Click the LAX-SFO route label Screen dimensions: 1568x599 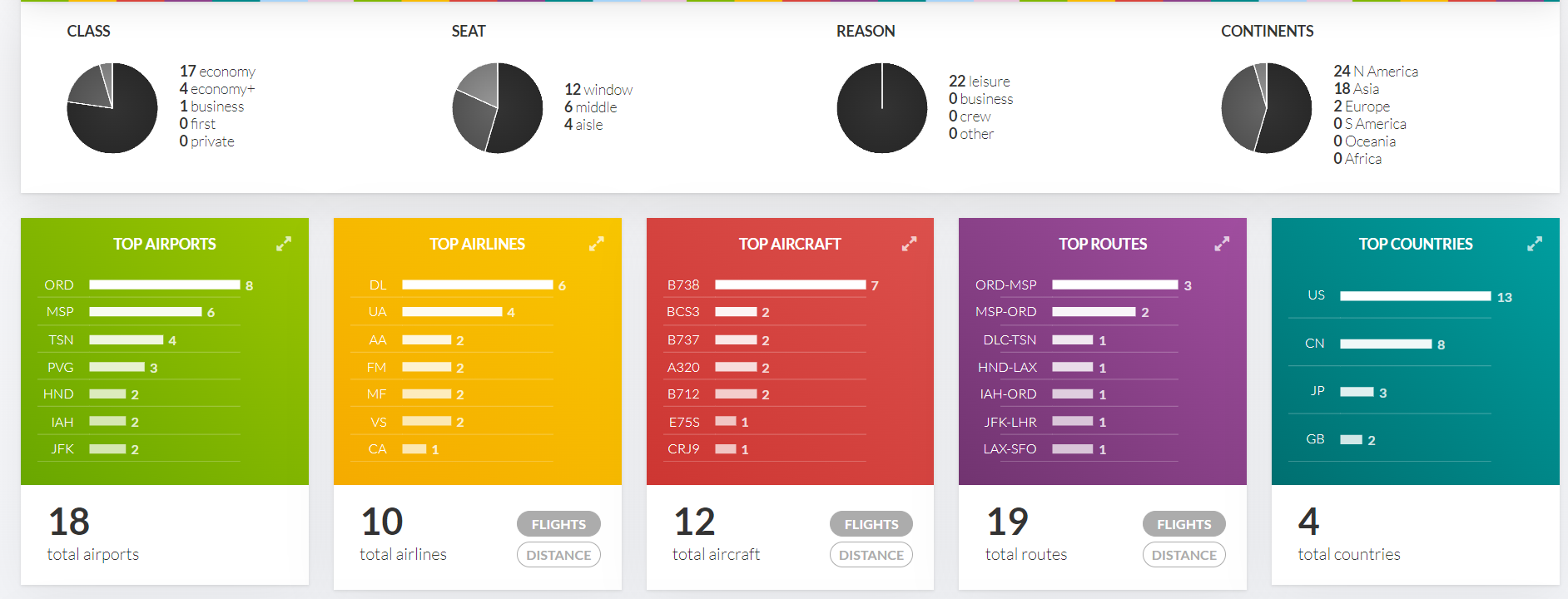point(1010,448)
